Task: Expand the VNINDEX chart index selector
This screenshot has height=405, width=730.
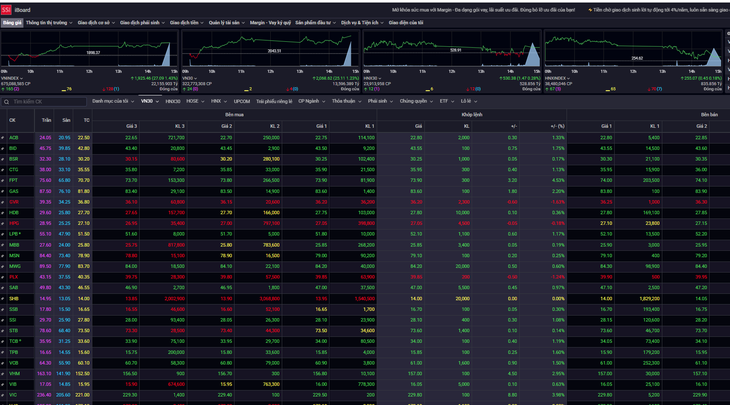Action: click(13, 78)
